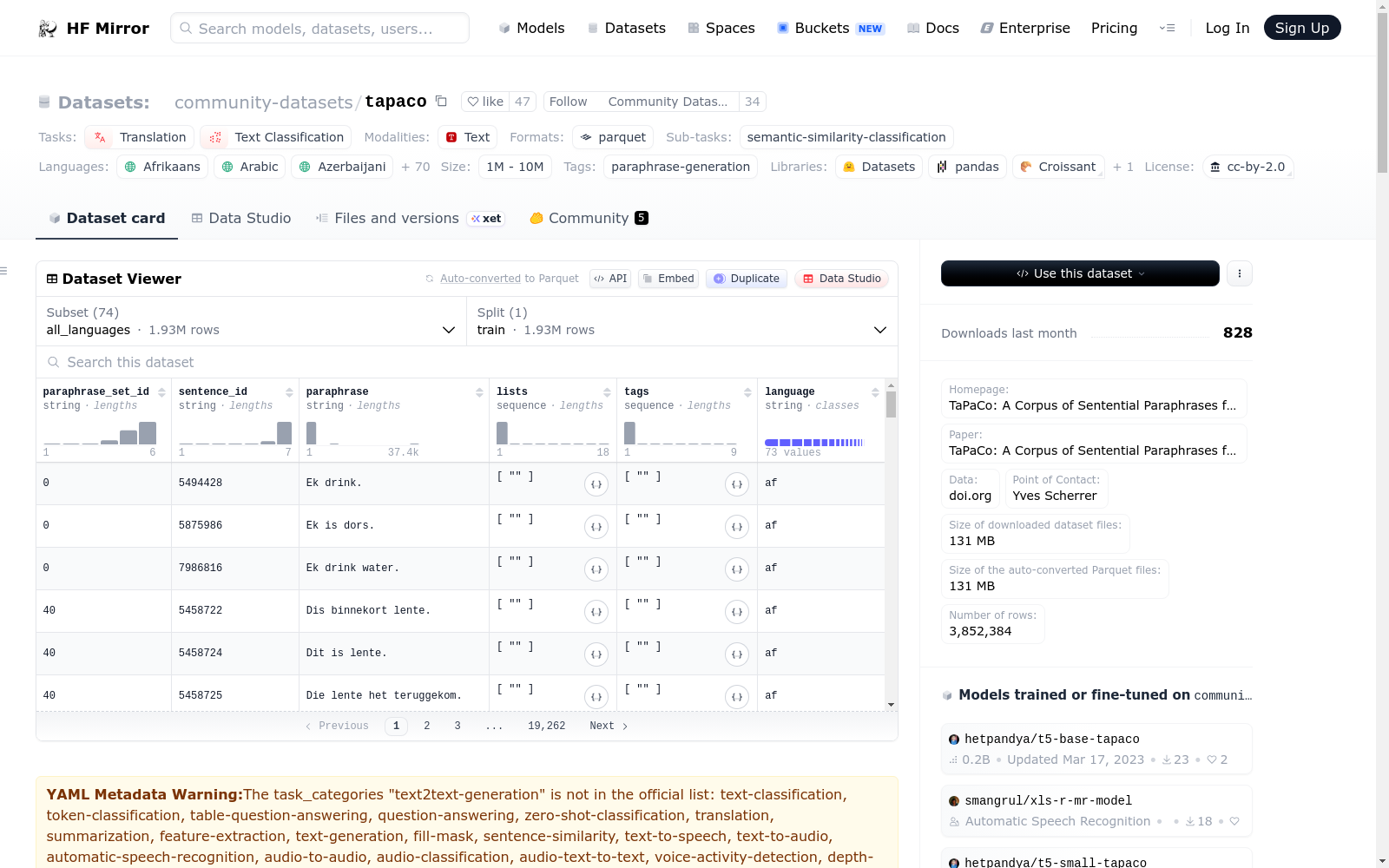Open the left sidebar toggle icon
The image size is (1389, 868).
pos(4,272)
